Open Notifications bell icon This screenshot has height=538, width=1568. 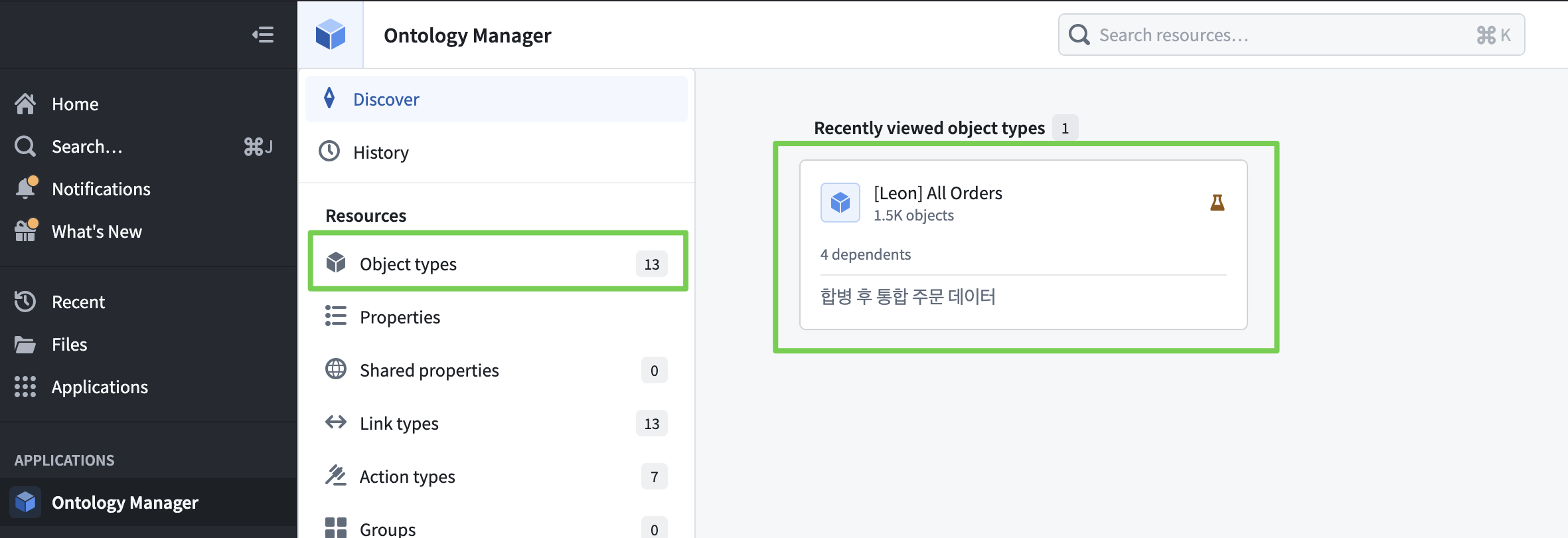[27, 189]
